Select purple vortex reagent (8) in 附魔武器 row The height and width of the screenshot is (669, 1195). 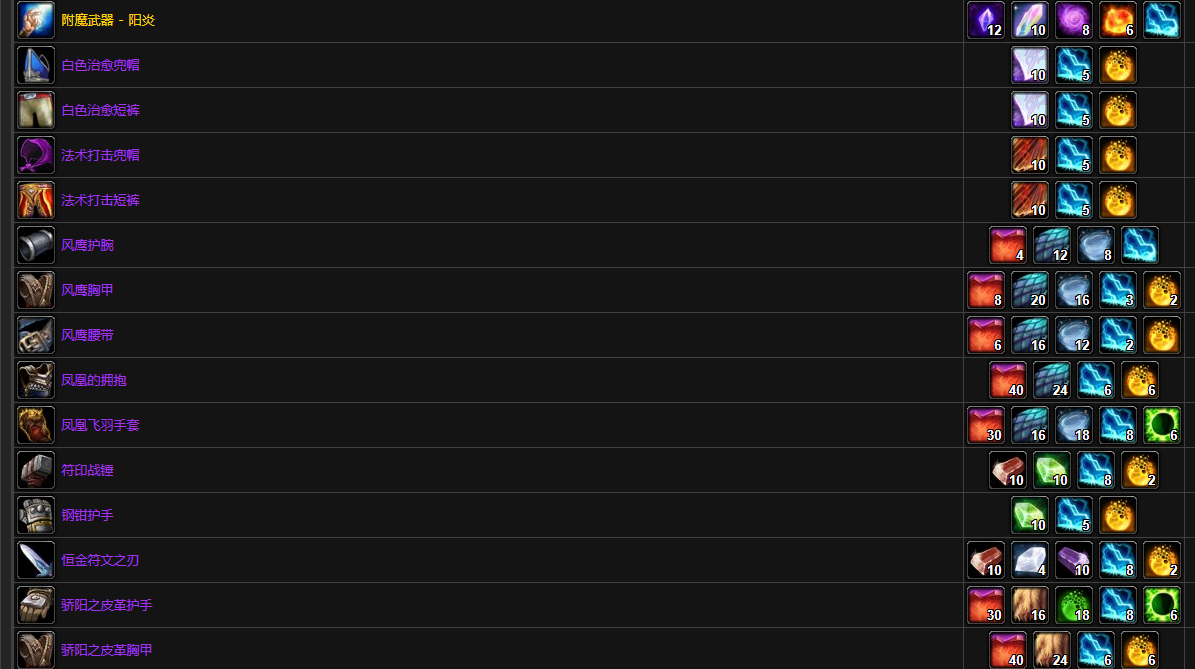tap(1074, 20)
